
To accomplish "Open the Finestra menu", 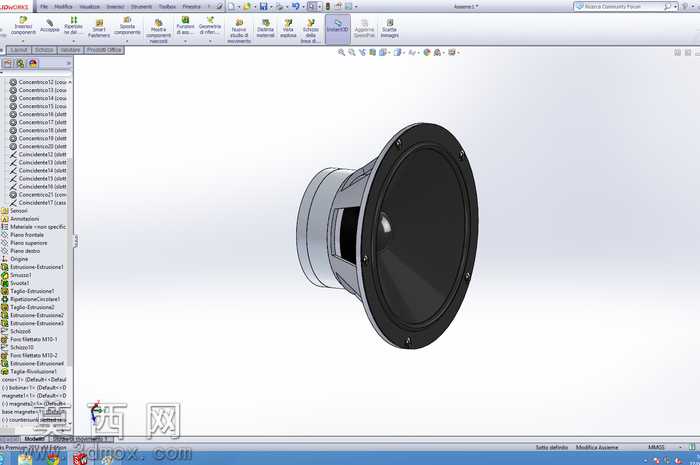I will point(192,7).
